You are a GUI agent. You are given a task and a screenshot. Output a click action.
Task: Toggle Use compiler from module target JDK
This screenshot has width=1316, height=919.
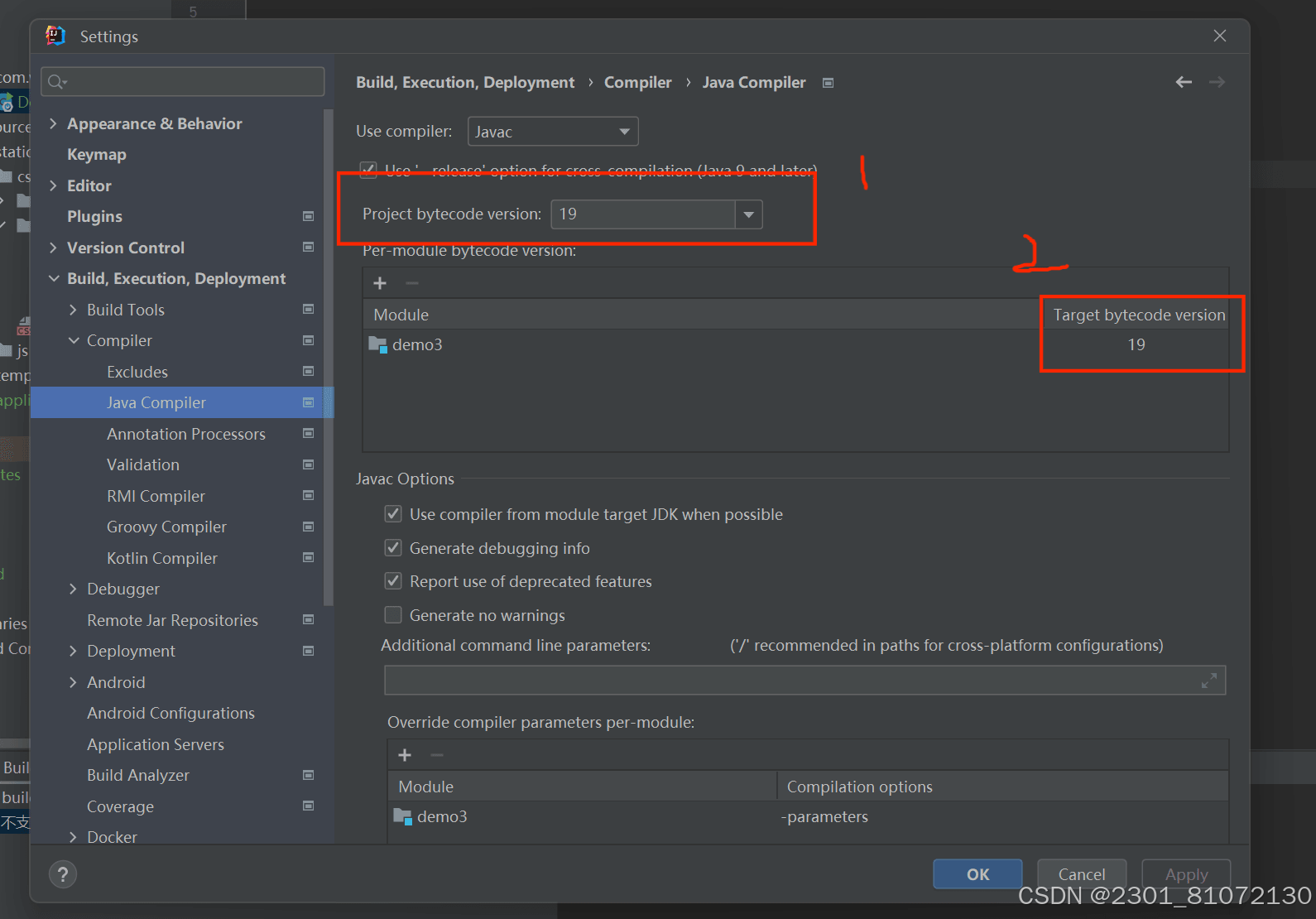[x=393, y=514]
